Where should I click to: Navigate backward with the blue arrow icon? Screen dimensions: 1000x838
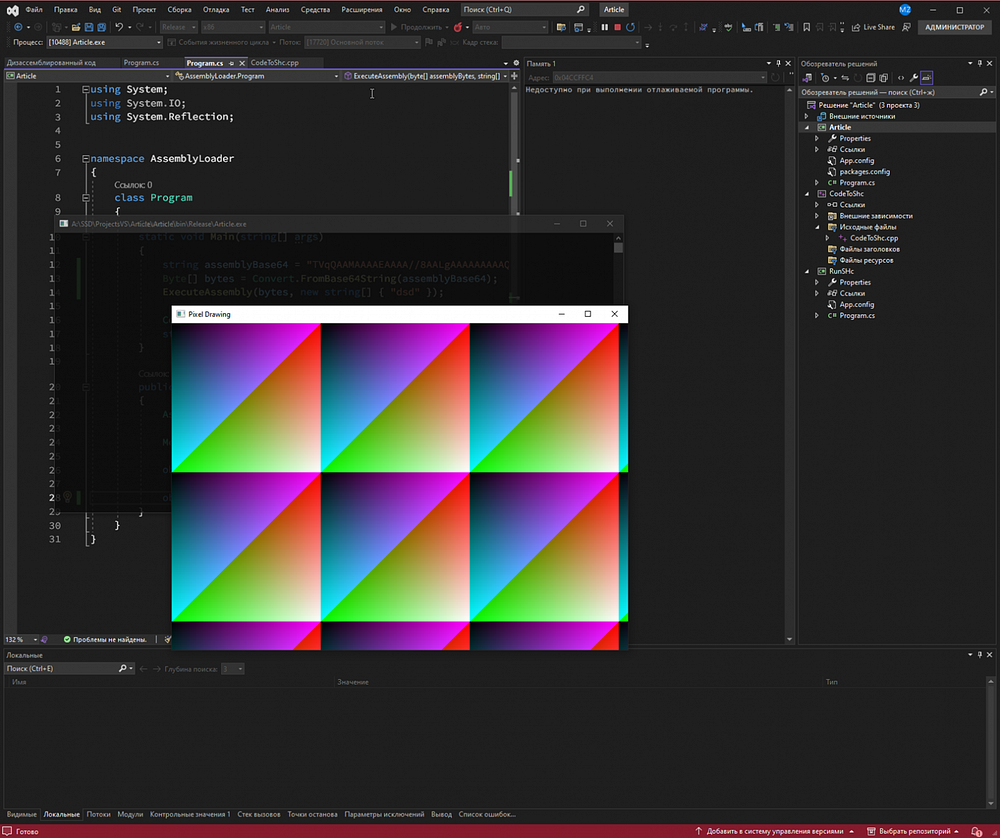click(x=18, y=27)
